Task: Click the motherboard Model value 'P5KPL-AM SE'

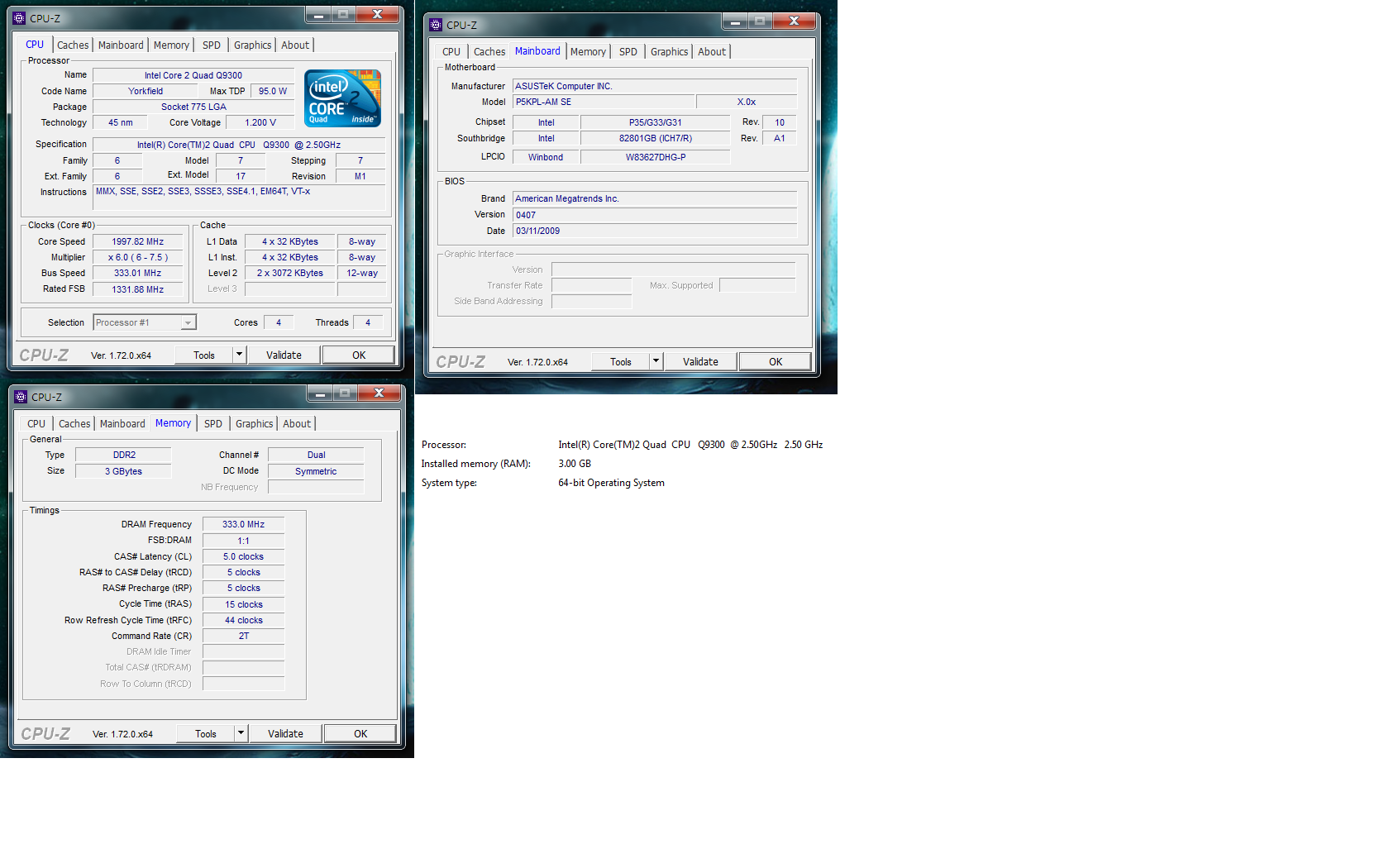Action: pos(604,102)
